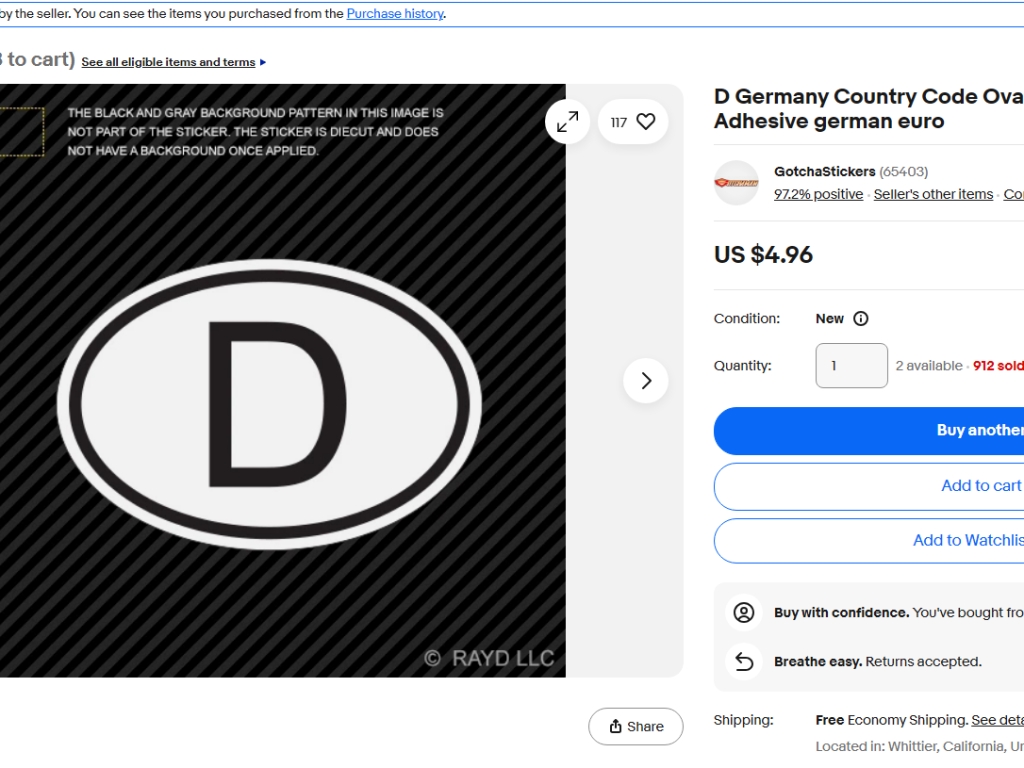Click the D oval sticker product image
The image size is (1024, 768).
(x=269, y=404)
